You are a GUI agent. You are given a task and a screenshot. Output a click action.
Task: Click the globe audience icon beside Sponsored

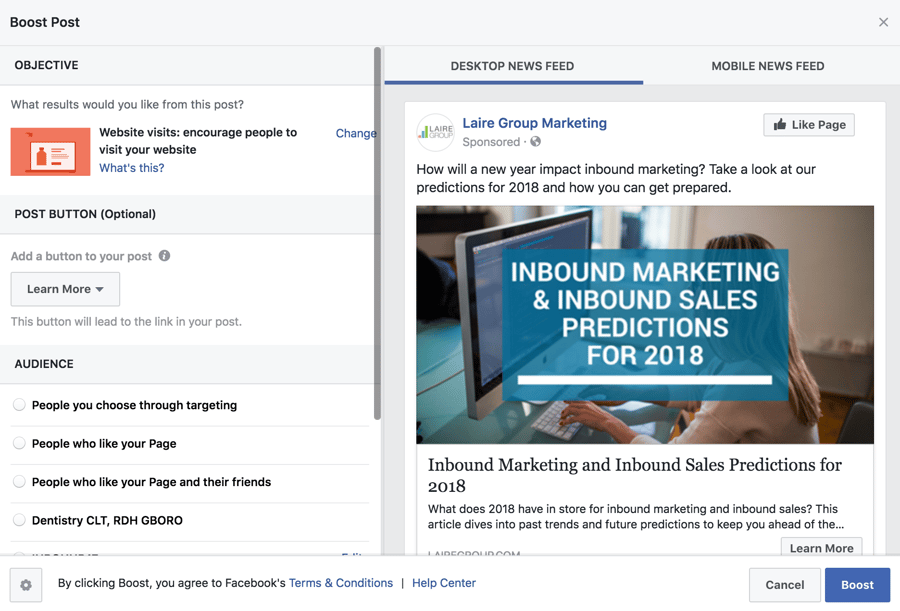pos(536,141)
